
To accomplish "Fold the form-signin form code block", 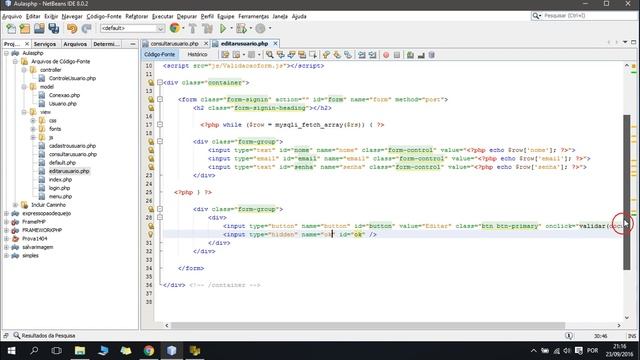I will coord(160,99).
